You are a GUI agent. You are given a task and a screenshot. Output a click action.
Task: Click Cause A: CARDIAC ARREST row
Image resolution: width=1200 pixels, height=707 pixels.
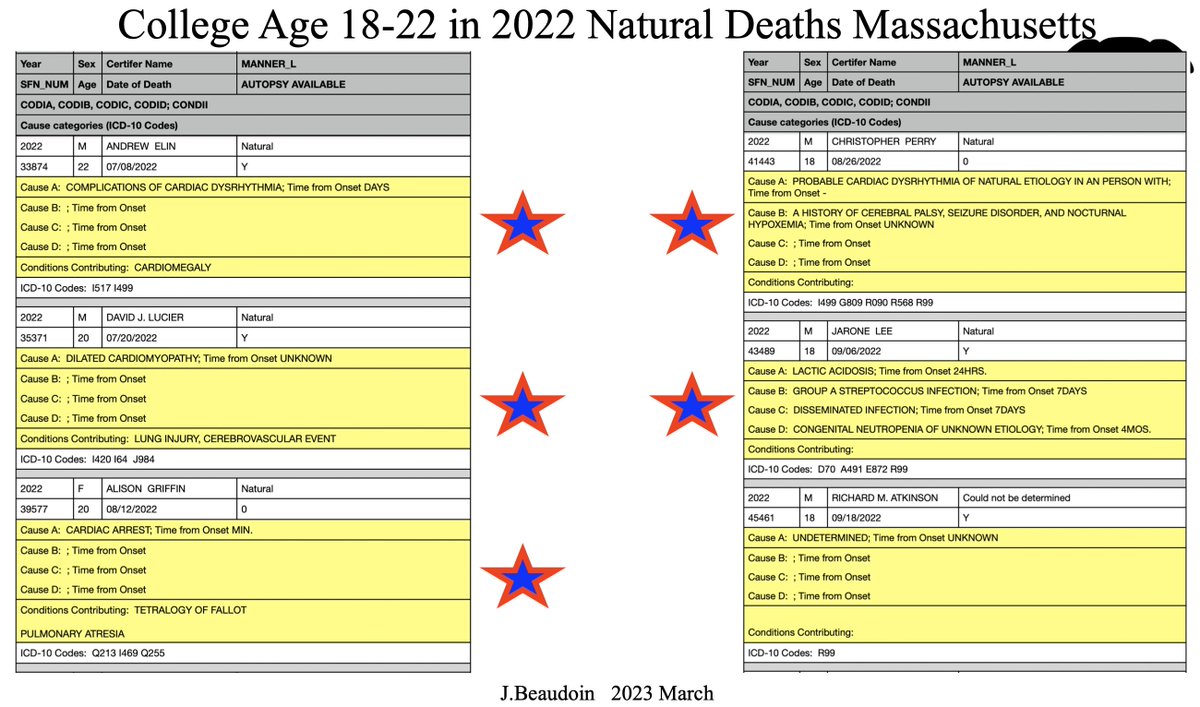click(x=242, y=530)
